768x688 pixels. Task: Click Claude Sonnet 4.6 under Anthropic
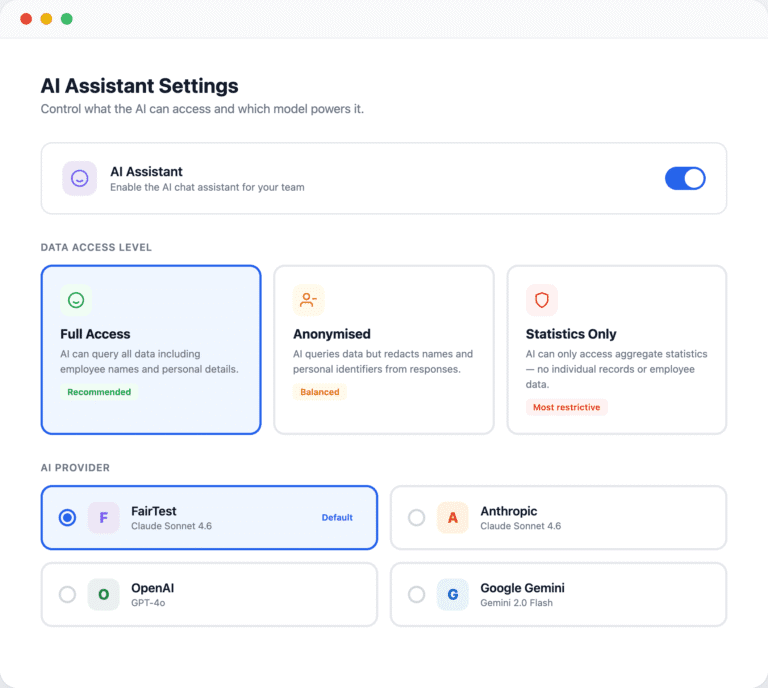pyautogui.click(x=520, y=526)
